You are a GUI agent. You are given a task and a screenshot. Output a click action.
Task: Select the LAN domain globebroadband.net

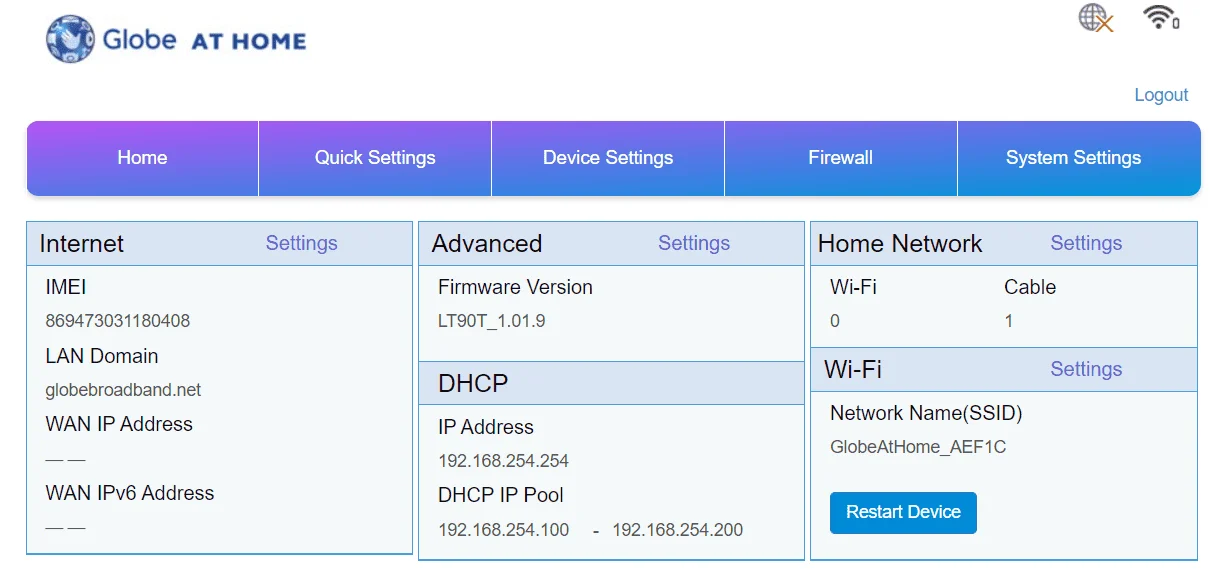coord(123,390)
